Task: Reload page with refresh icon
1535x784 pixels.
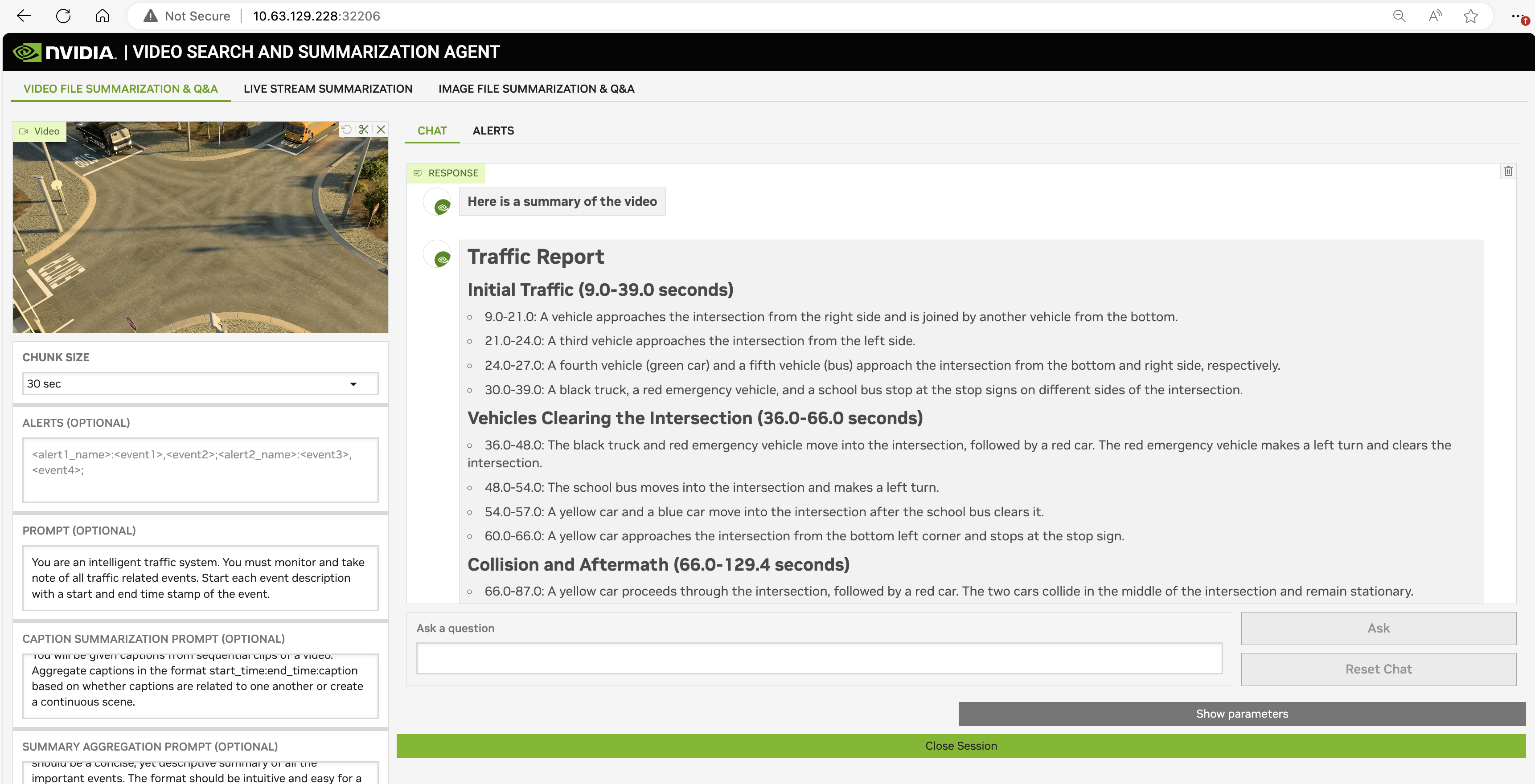Action: [x=63, y=16]
